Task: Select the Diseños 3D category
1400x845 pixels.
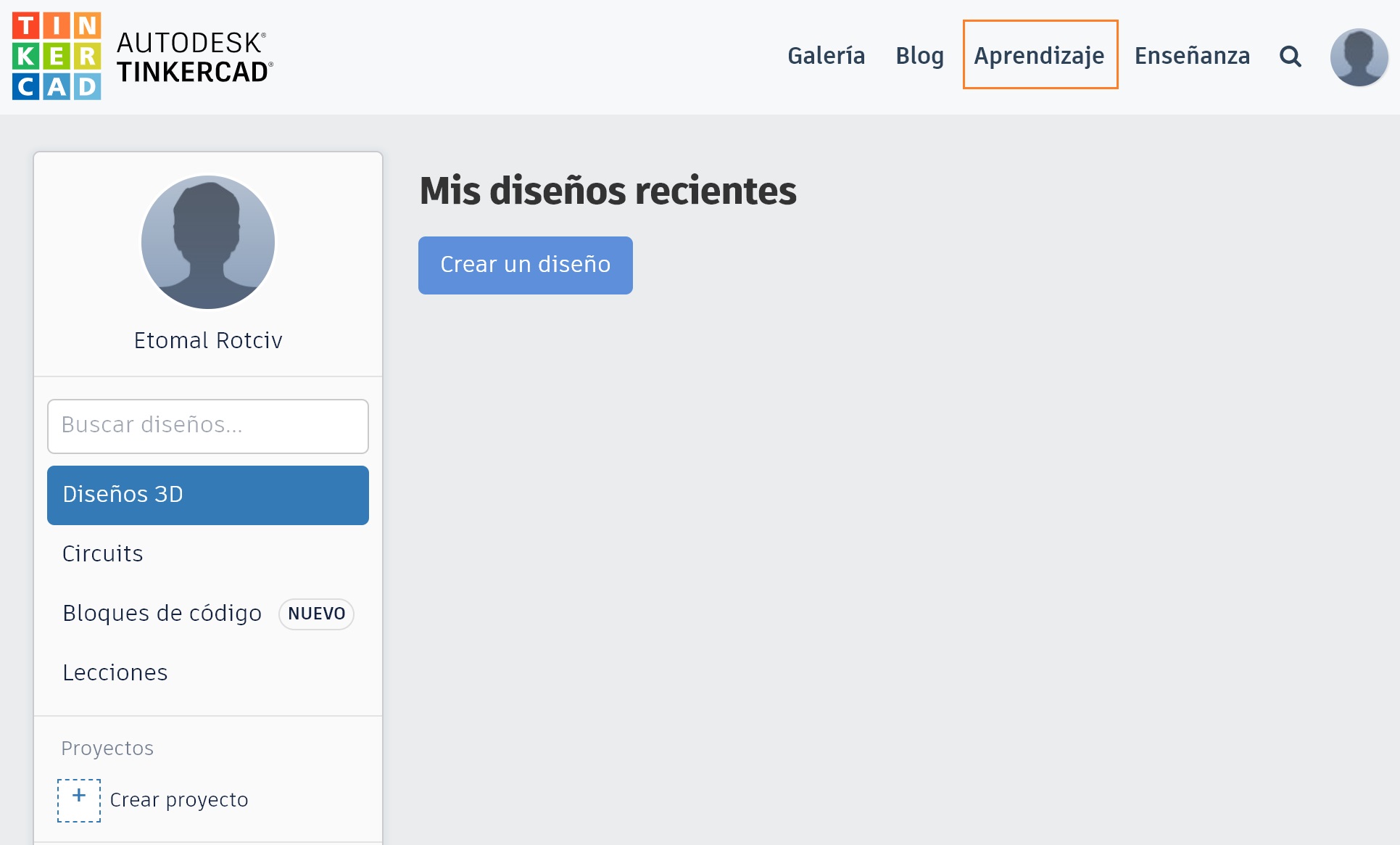Action: coord(208,495)
